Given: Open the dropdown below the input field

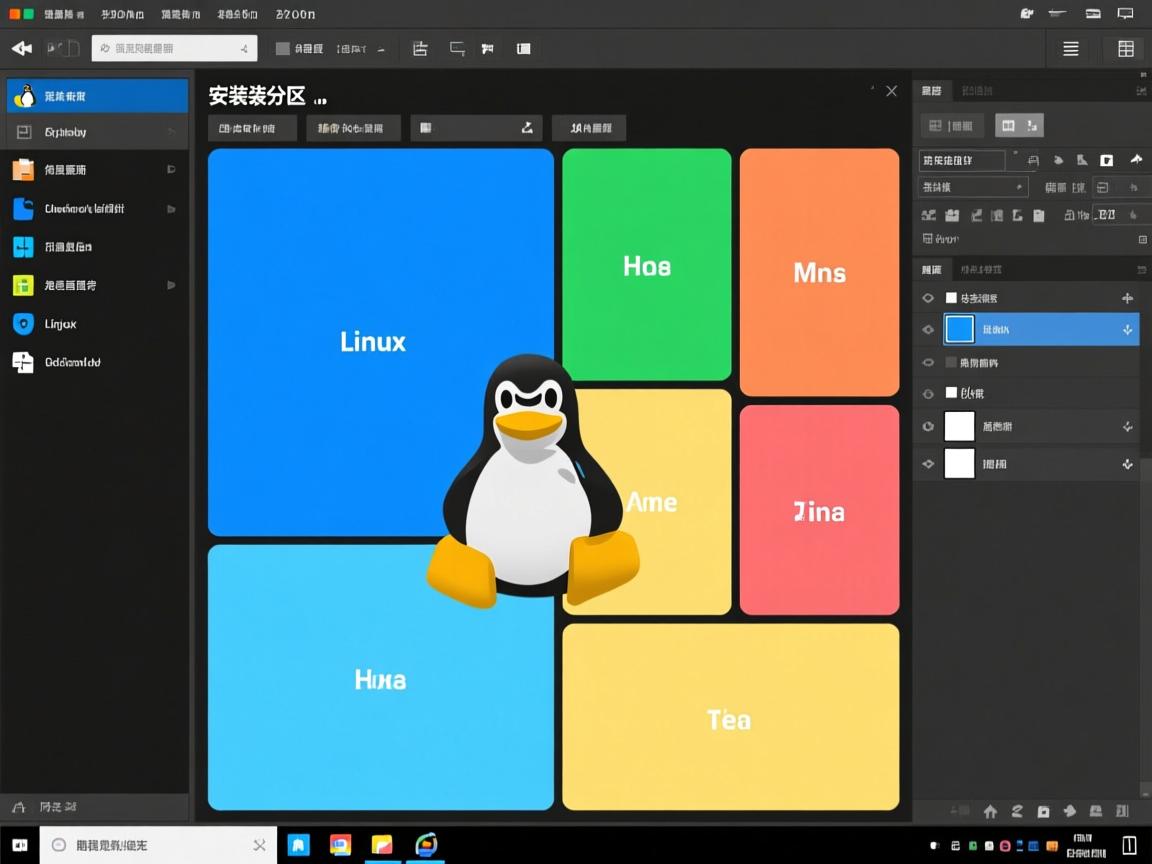Looking at the screenshot, I should [x=972, y=186].
